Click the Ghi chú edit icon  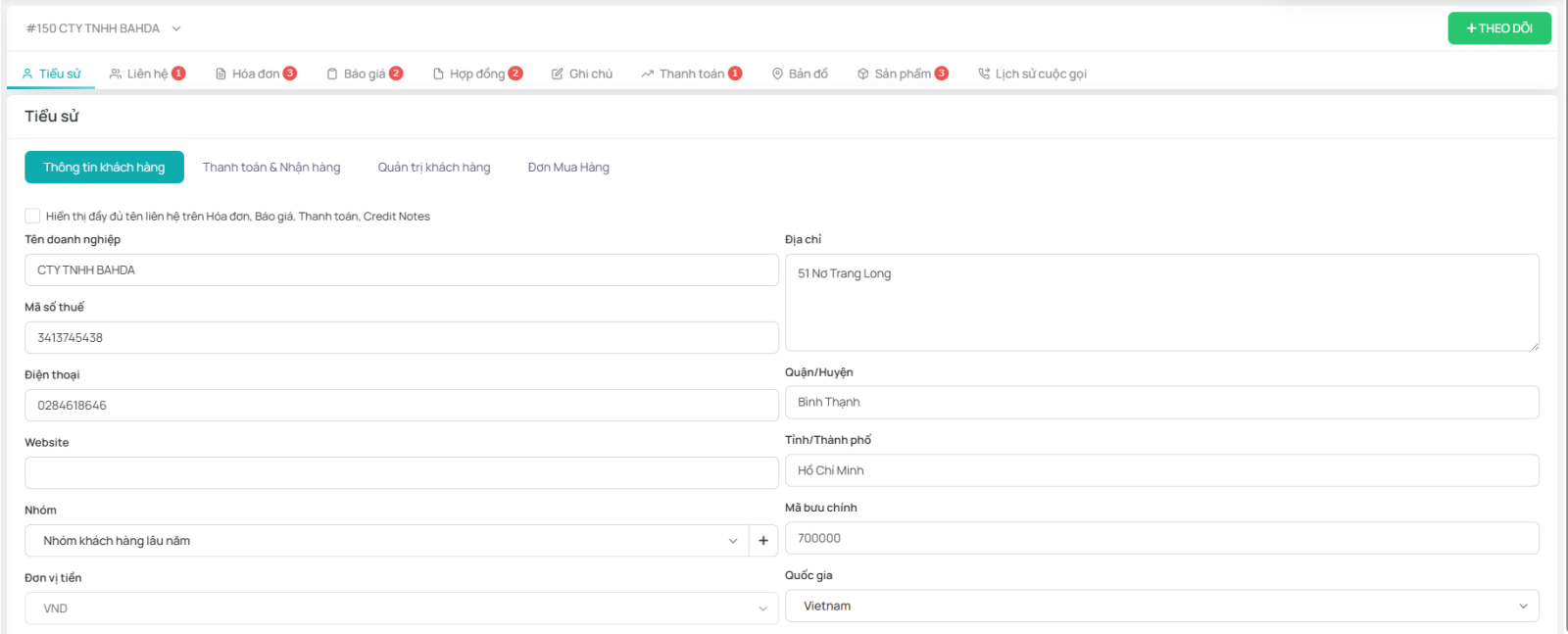tap(558, 74)
